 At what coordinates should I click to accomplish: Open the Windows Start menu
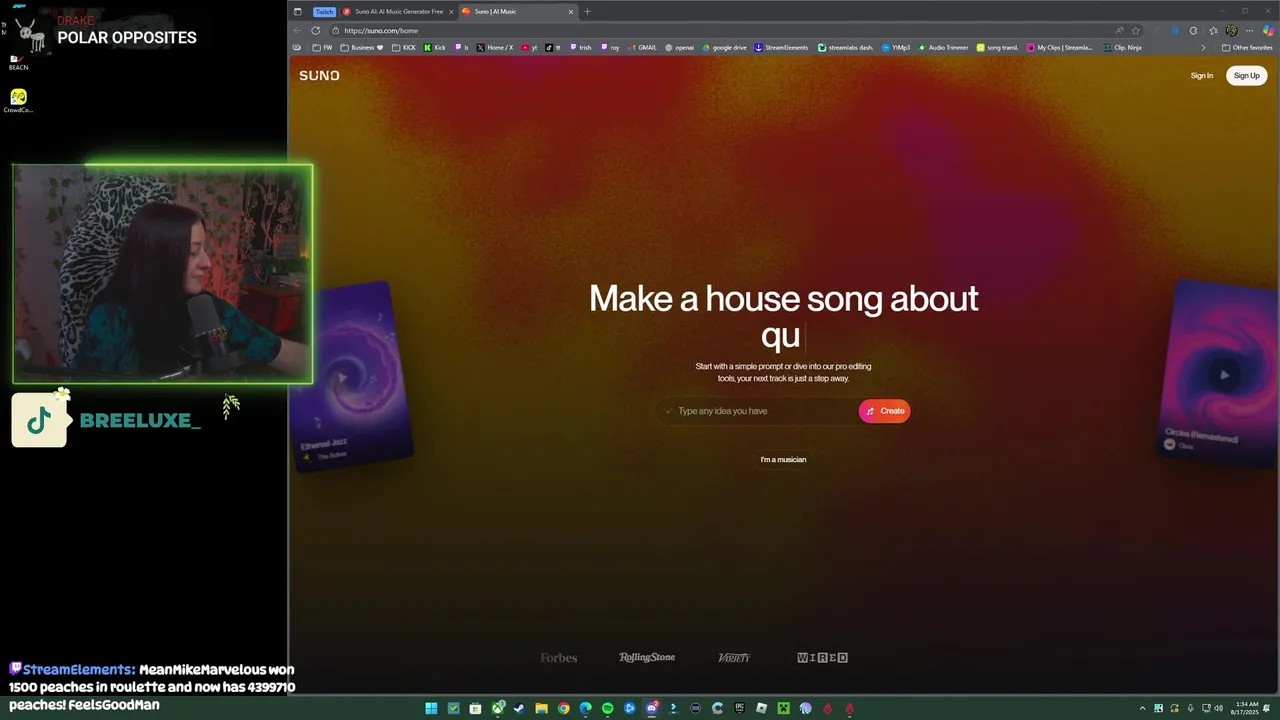pos(431,708)
